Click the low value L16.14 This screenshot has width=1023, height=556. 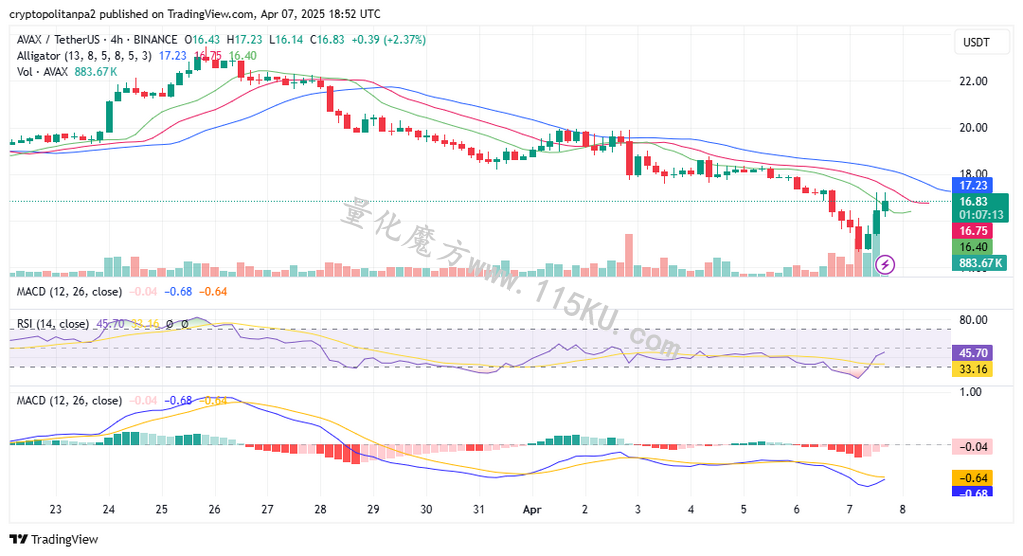coord(286,40)
